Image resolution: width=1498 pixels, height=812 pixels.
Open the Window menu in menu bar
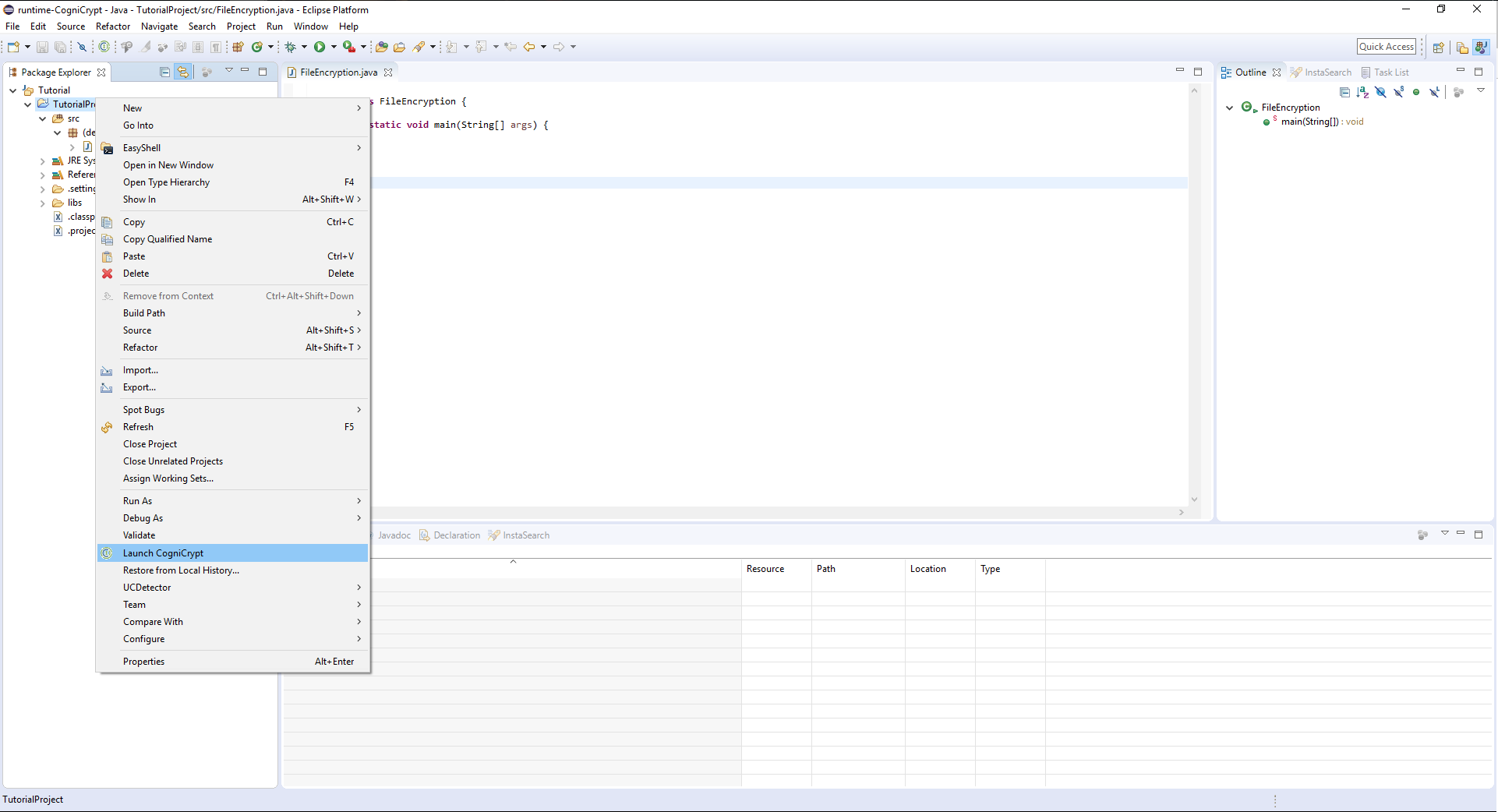(x=311, y=26)
